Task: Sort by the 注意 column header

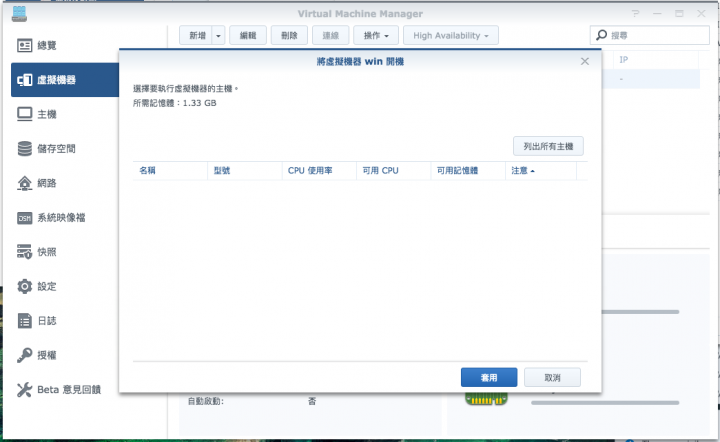Action: click(x=541, y=171)
